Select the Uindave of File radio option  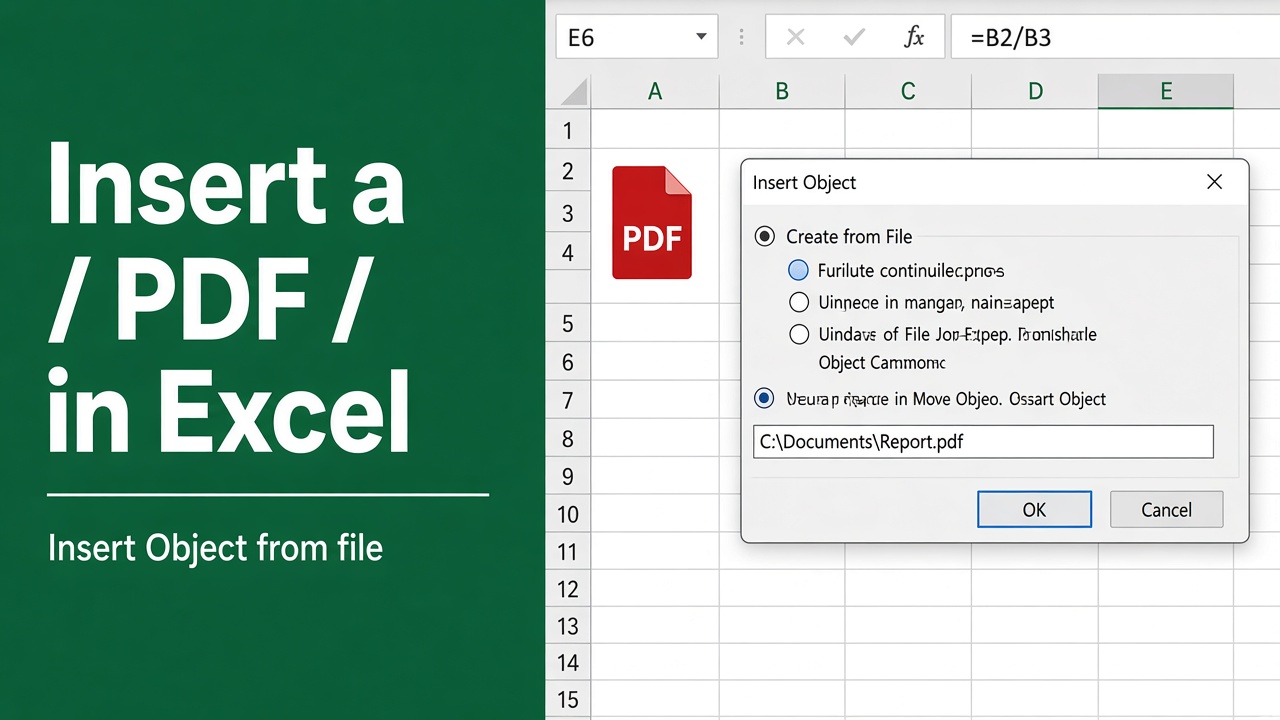coord(798,335)
